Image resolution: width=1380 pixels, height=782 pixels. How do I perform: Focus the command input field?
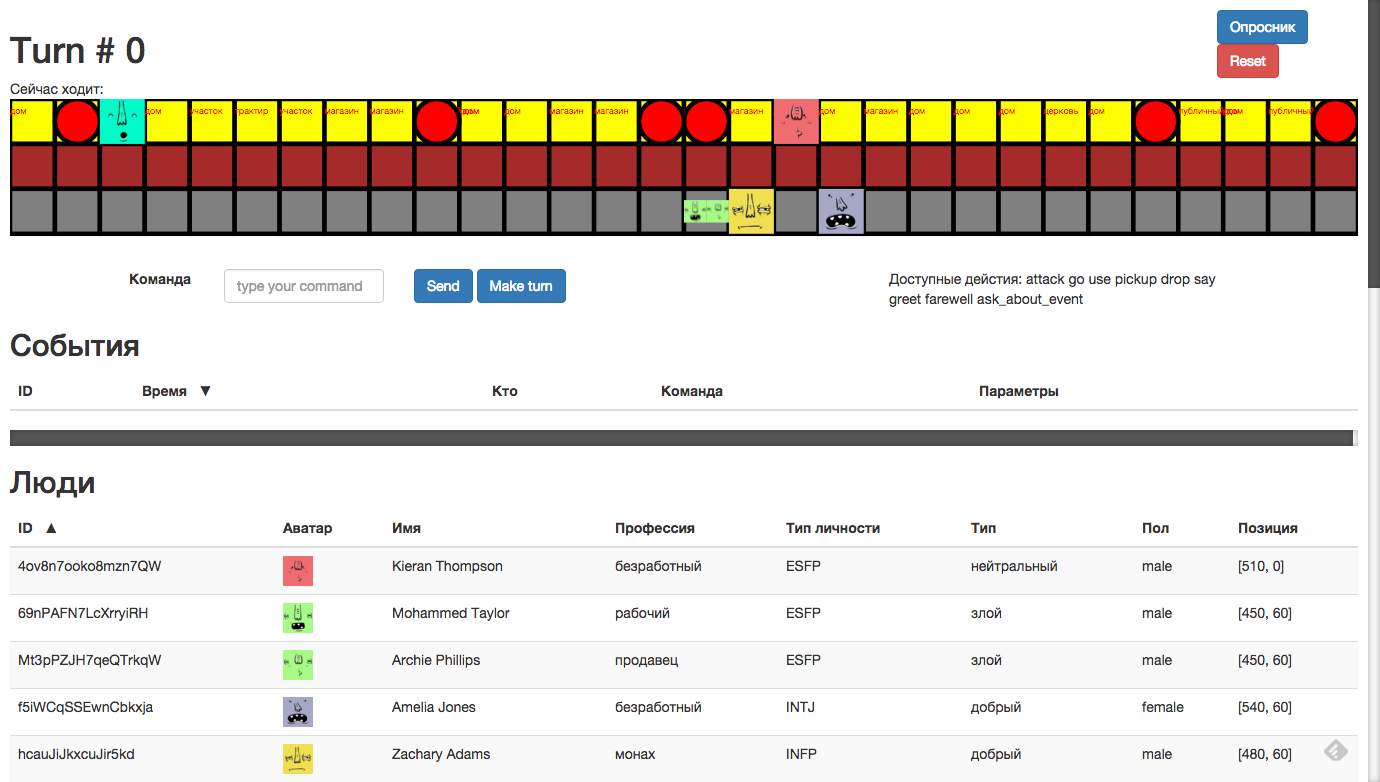coord(304,286)
